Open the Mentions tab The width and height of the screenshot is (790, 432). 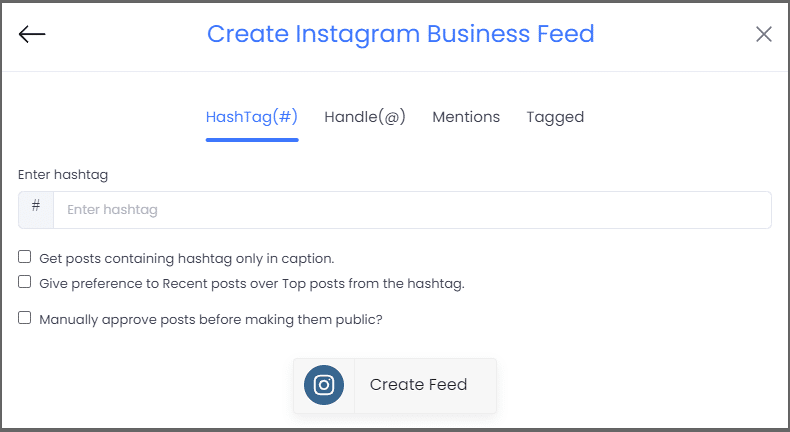(x=466, y=117)
